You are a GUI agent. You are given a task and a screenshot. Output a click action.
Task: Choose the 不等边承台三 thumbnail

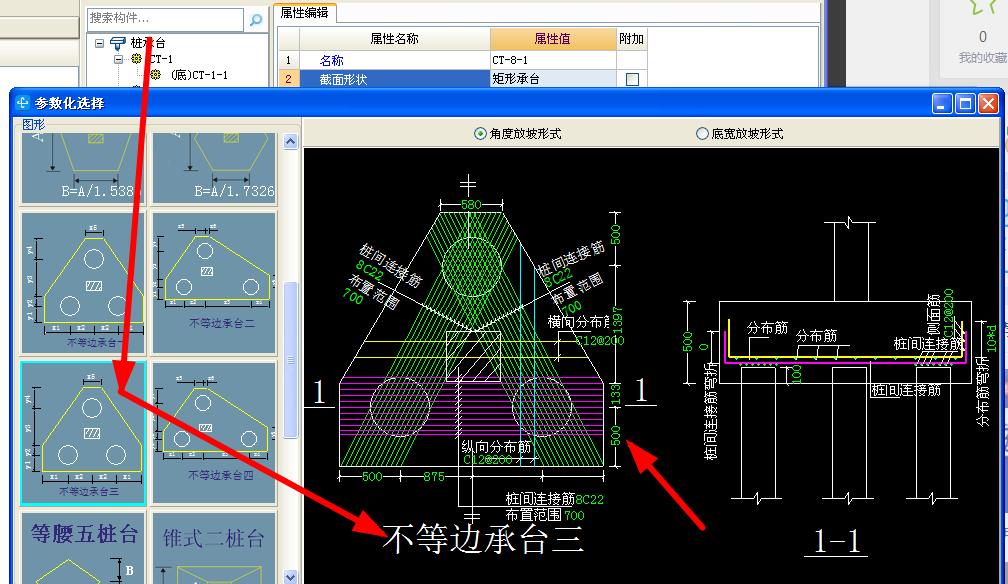tap(84, 432)
